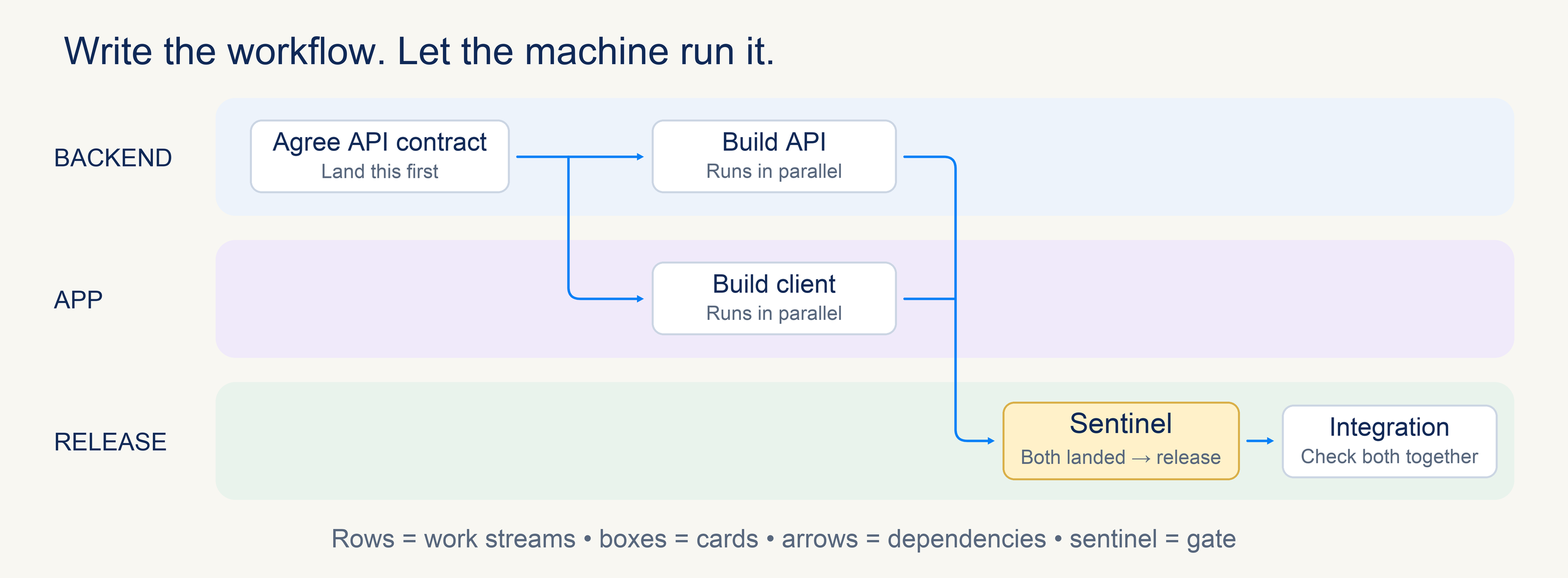Click the Build client card

click(774, 298)
